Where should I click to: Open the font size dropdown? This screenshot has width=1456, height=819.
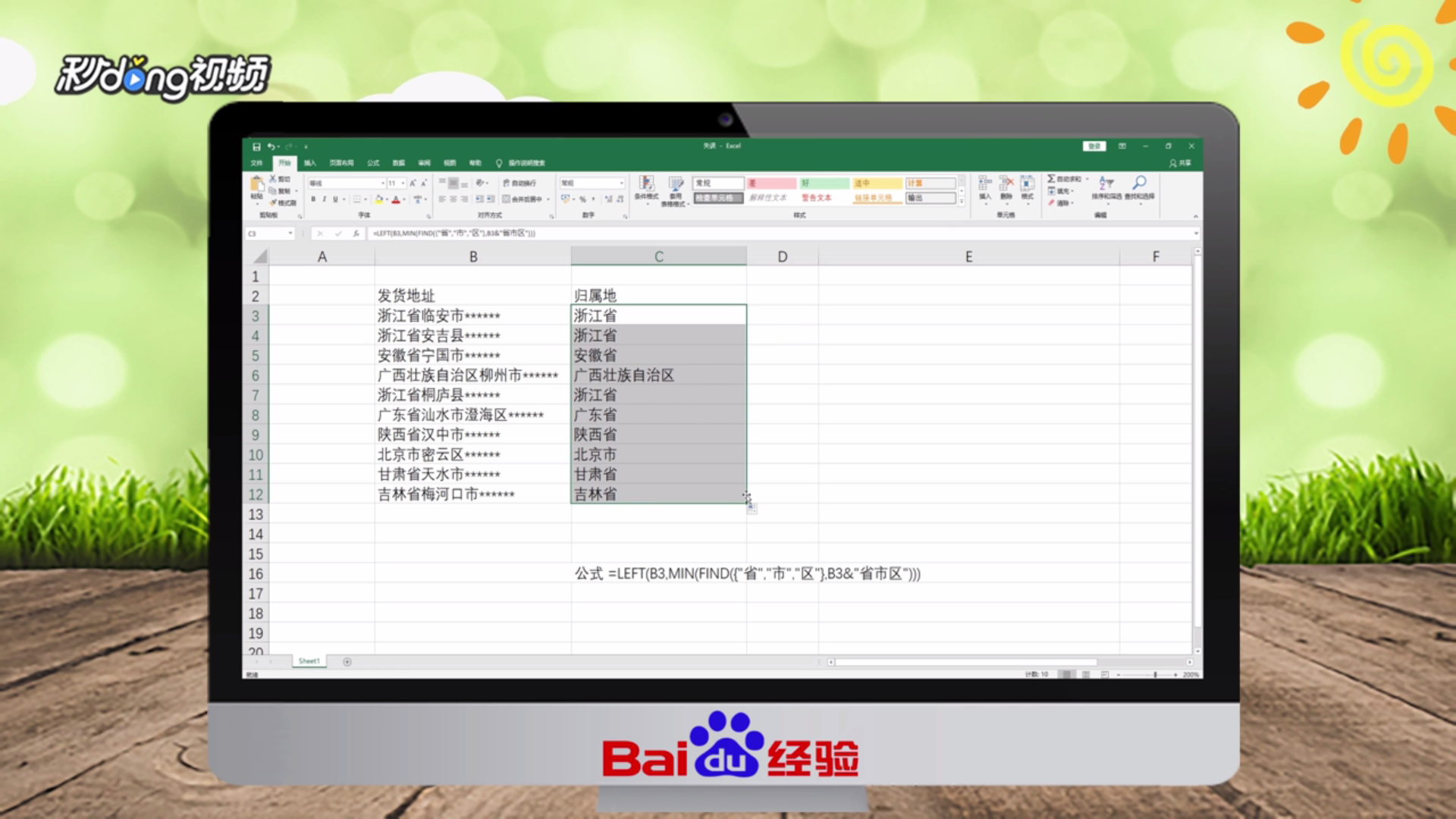click(403, 184)
